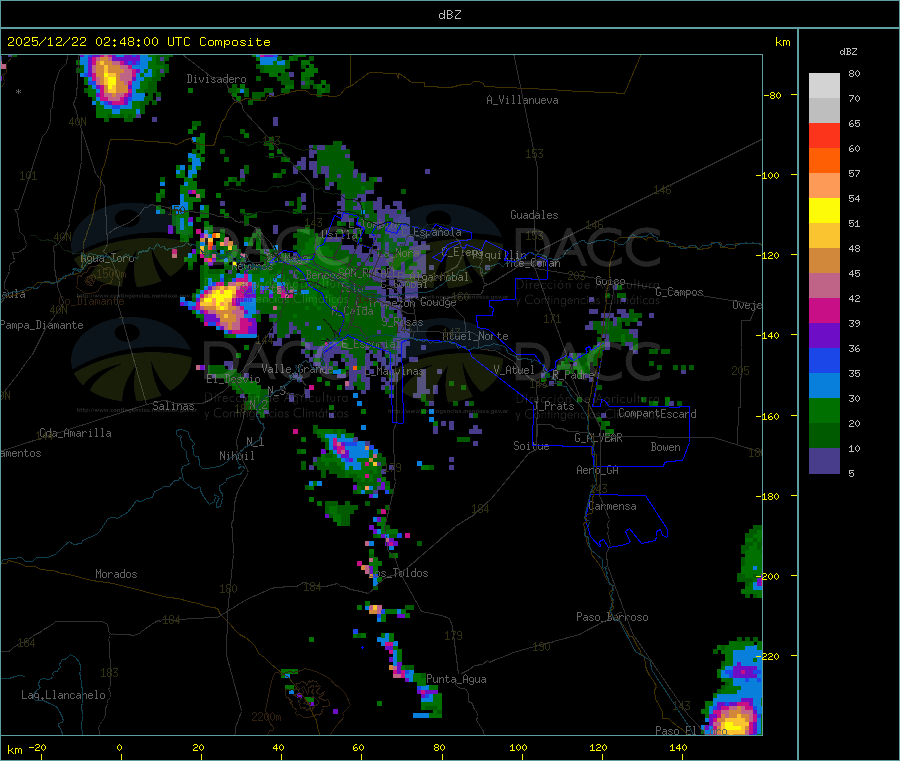
Task: Click the Atuel_Norte map label
Action: coord(475,336)
